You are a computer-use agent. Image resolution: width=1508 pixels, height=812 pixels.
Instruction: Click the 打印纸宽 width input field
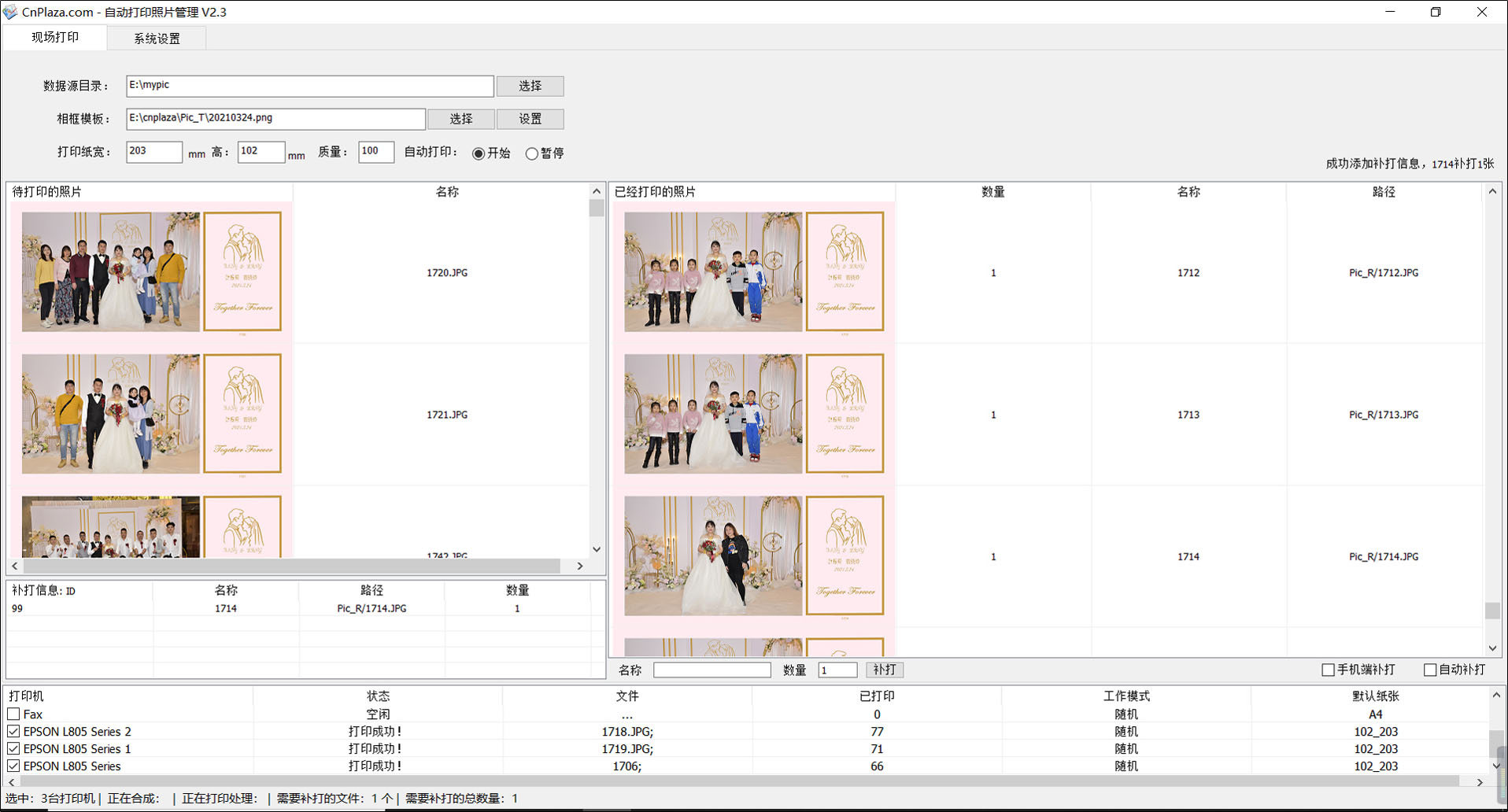pyautogui.click(x=153, y=152)
